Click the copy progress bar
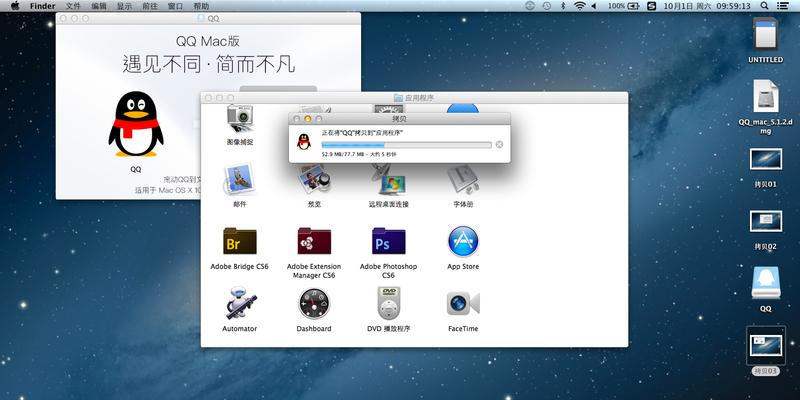 [x=406, y=145]
